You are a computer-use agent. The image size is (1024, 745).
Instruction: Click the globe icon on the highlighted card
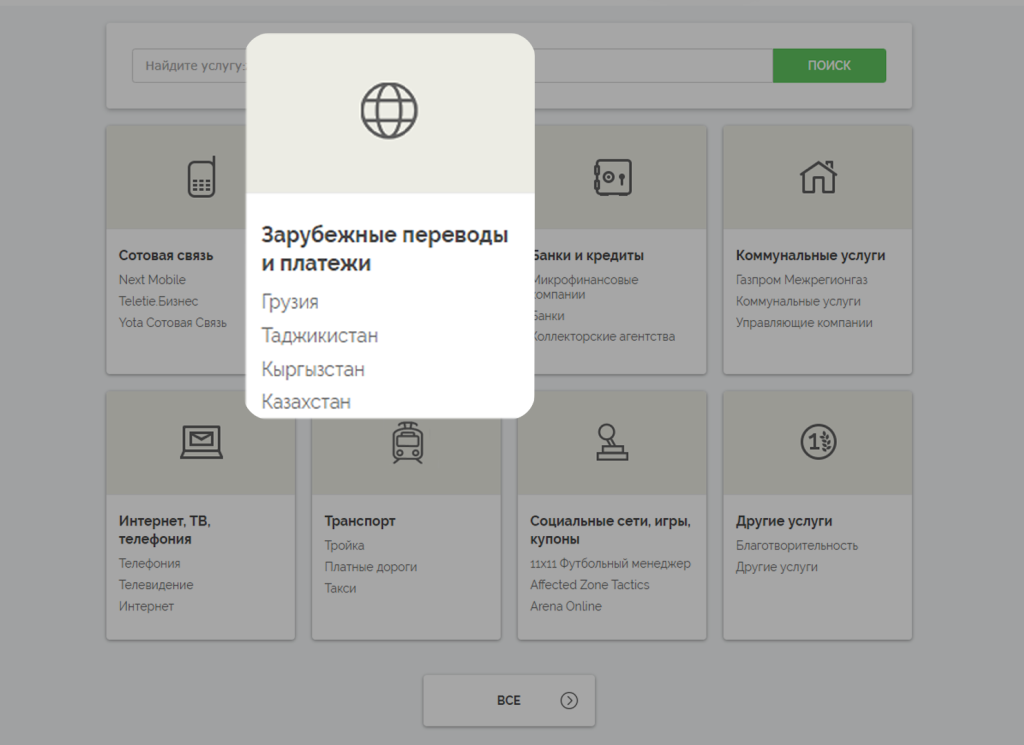click(389, 110)
